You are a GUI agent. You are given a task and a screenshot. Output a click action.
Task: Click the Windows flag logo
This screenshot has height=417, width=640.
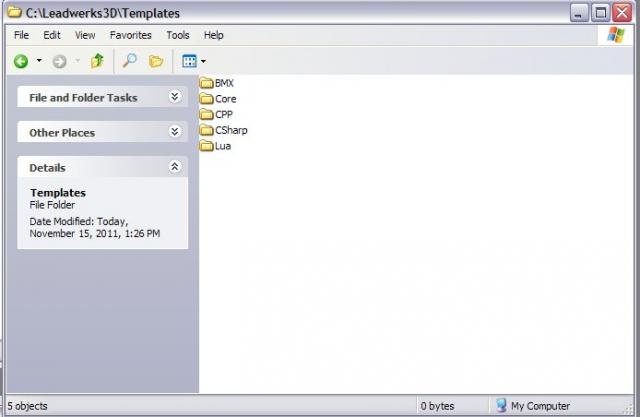pos(616,35)
